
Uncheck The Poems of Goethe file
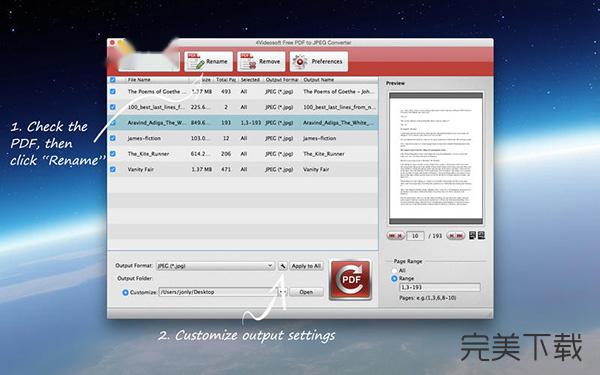pos(112,91)
